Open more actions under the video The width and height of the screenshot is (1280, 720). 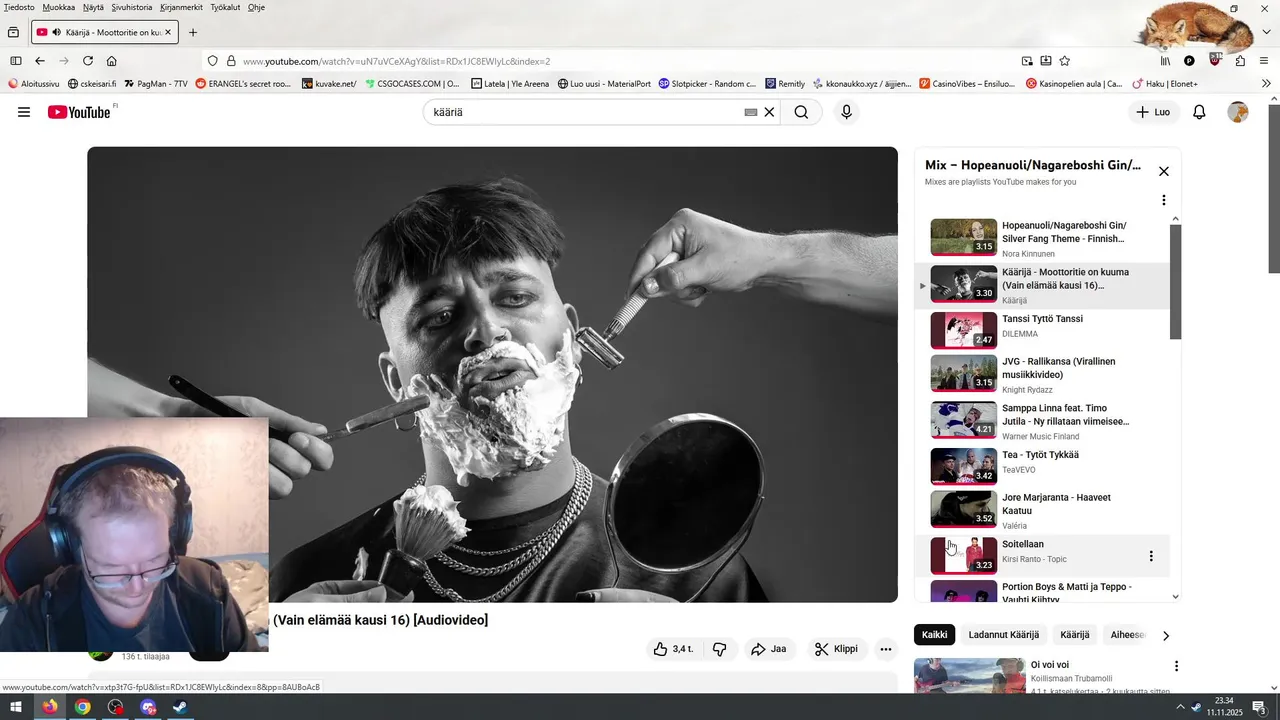(885, 649)
